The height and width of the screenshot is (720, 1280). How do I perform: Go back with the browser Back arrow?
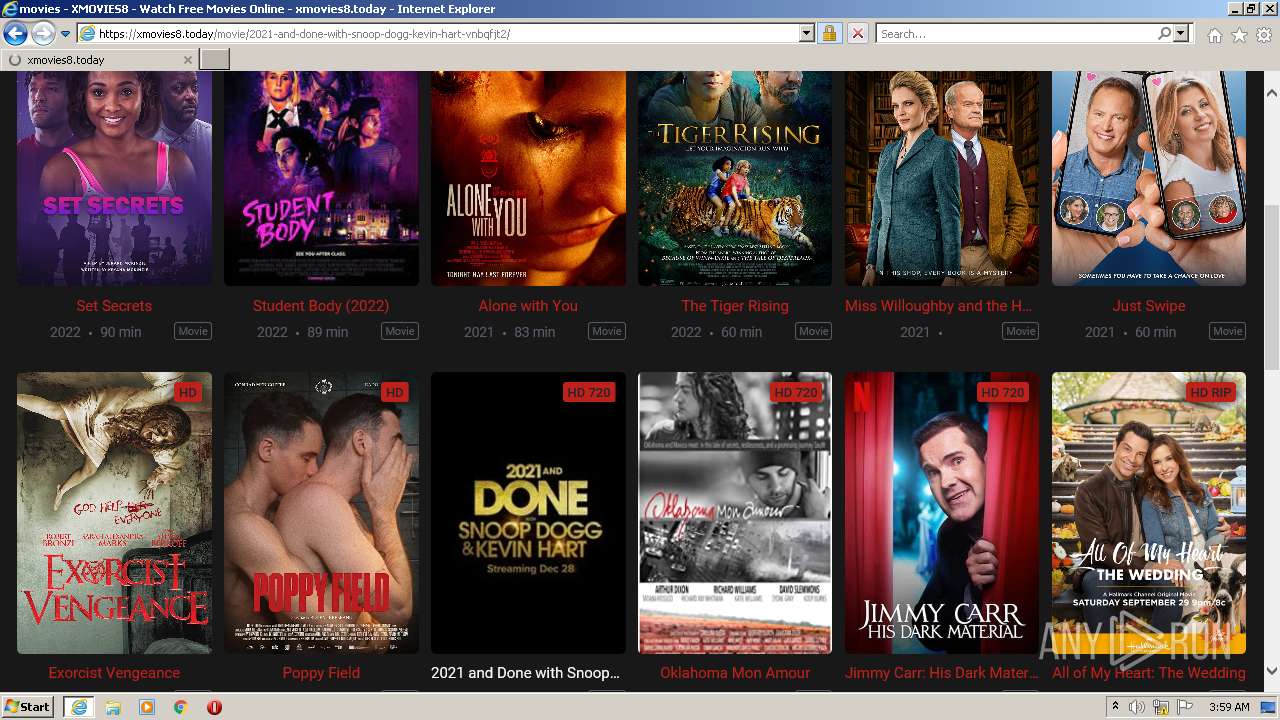point(15,34)
